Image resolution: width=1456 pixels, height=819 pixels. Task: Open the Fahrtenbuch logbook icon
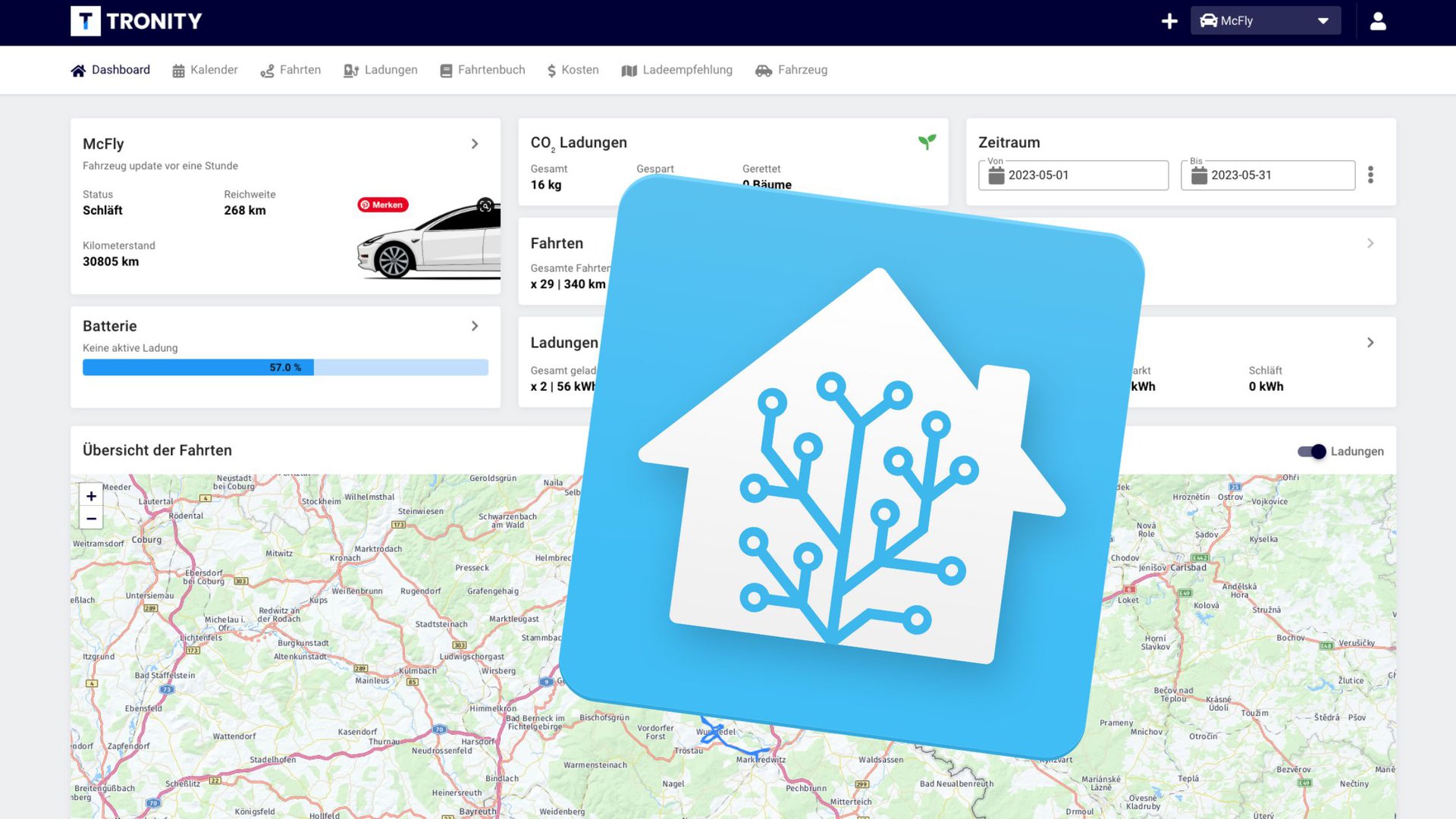point(447,70)
